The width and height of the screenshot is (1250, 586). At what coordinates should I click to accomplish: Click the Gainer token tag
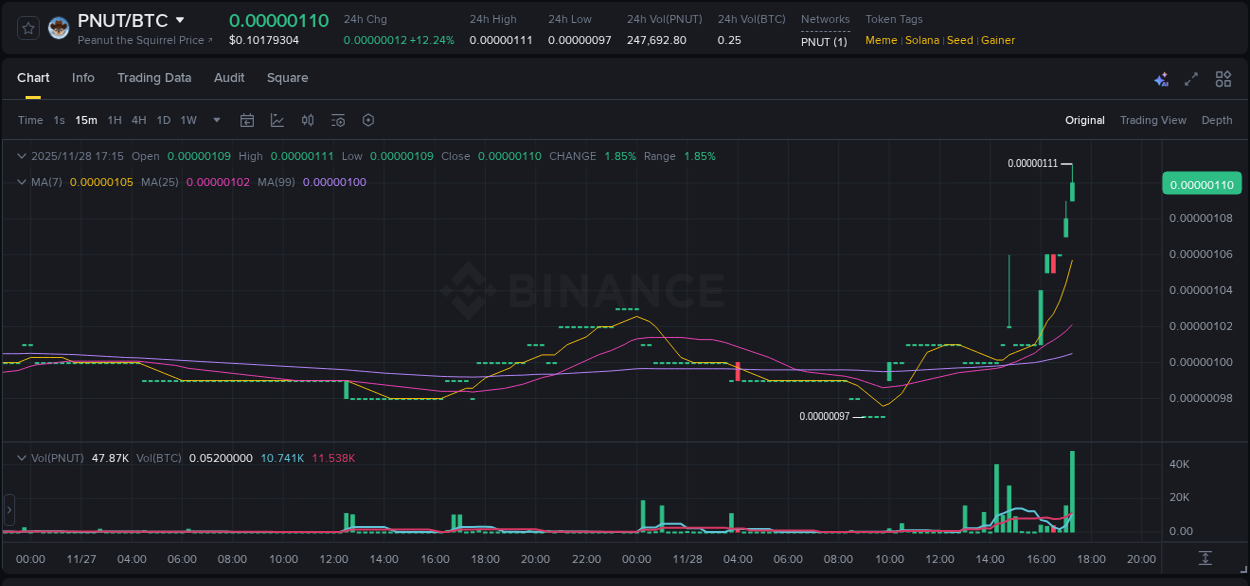pos(997,40)
